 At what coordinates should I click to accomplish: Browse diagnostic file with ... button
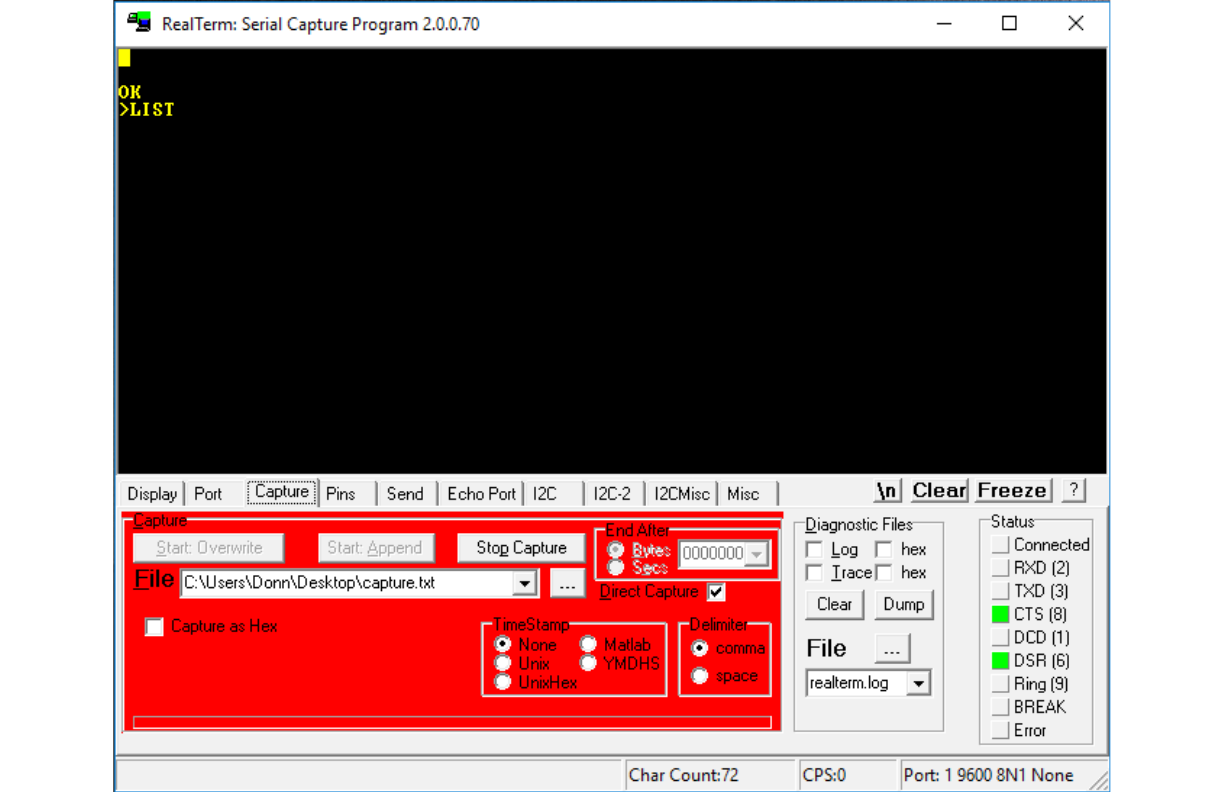tap(892, 649)
